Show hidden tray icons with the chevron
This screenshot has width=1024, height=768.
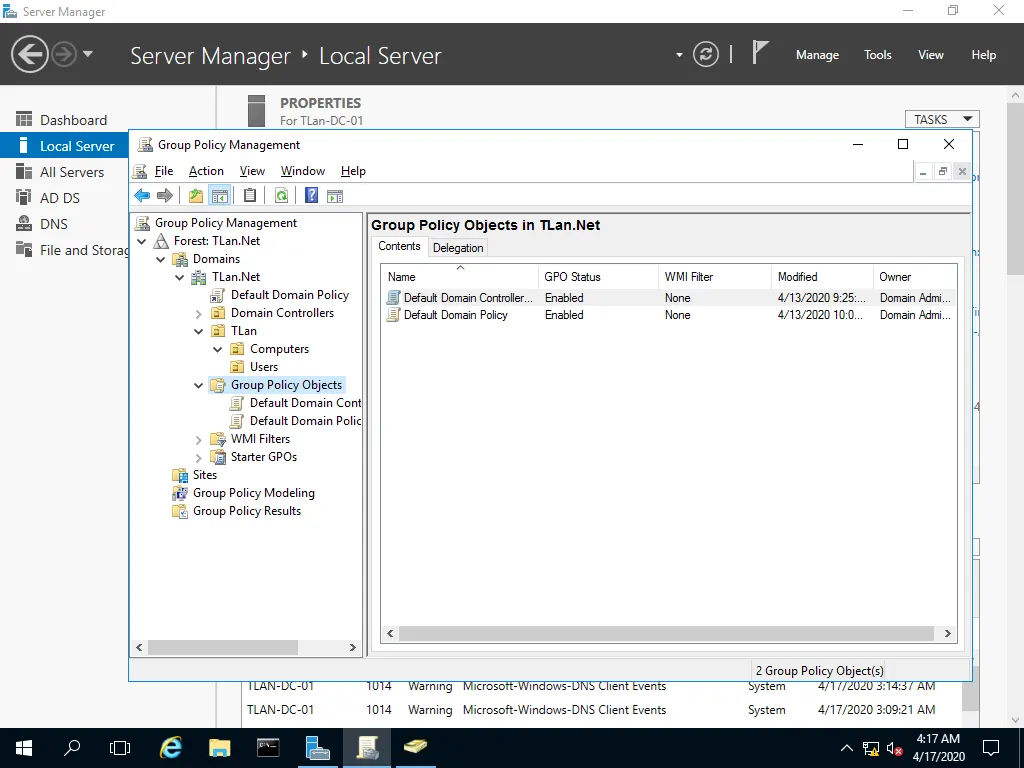click(846, 748)
